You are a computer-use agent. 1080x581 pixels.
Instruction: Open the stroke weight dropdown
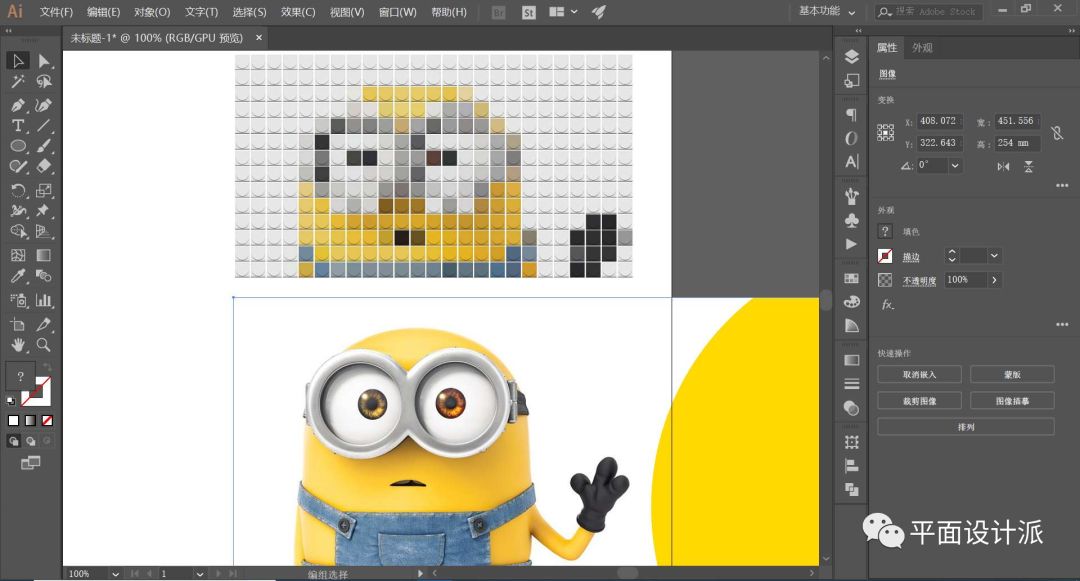(x=994, y=256)
